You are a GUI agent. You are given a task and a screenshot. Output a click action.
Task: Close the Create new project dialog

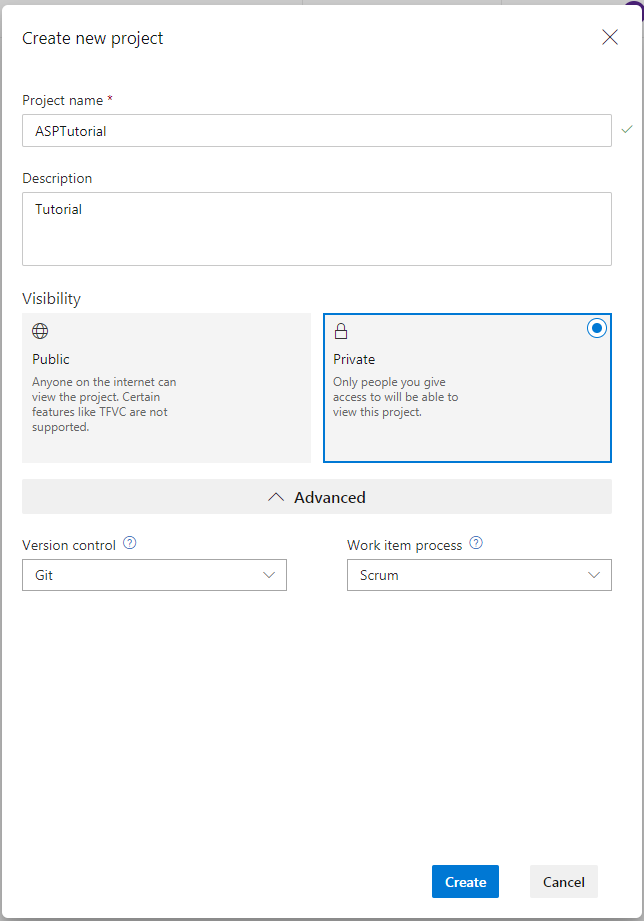click(x=610, y=38)
